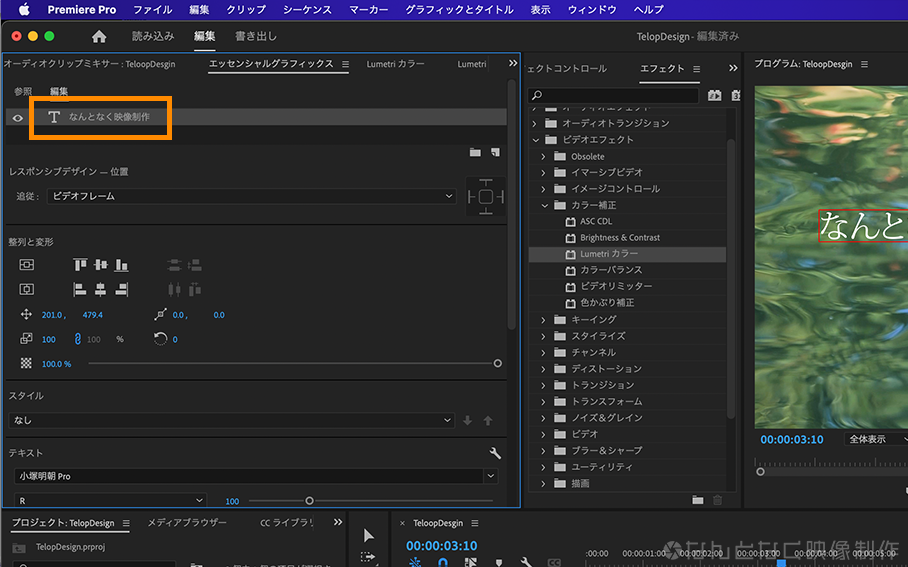Click the sync style down arrow icon
Viewport: 908px width, 567px height.
[x=467, y=420]
